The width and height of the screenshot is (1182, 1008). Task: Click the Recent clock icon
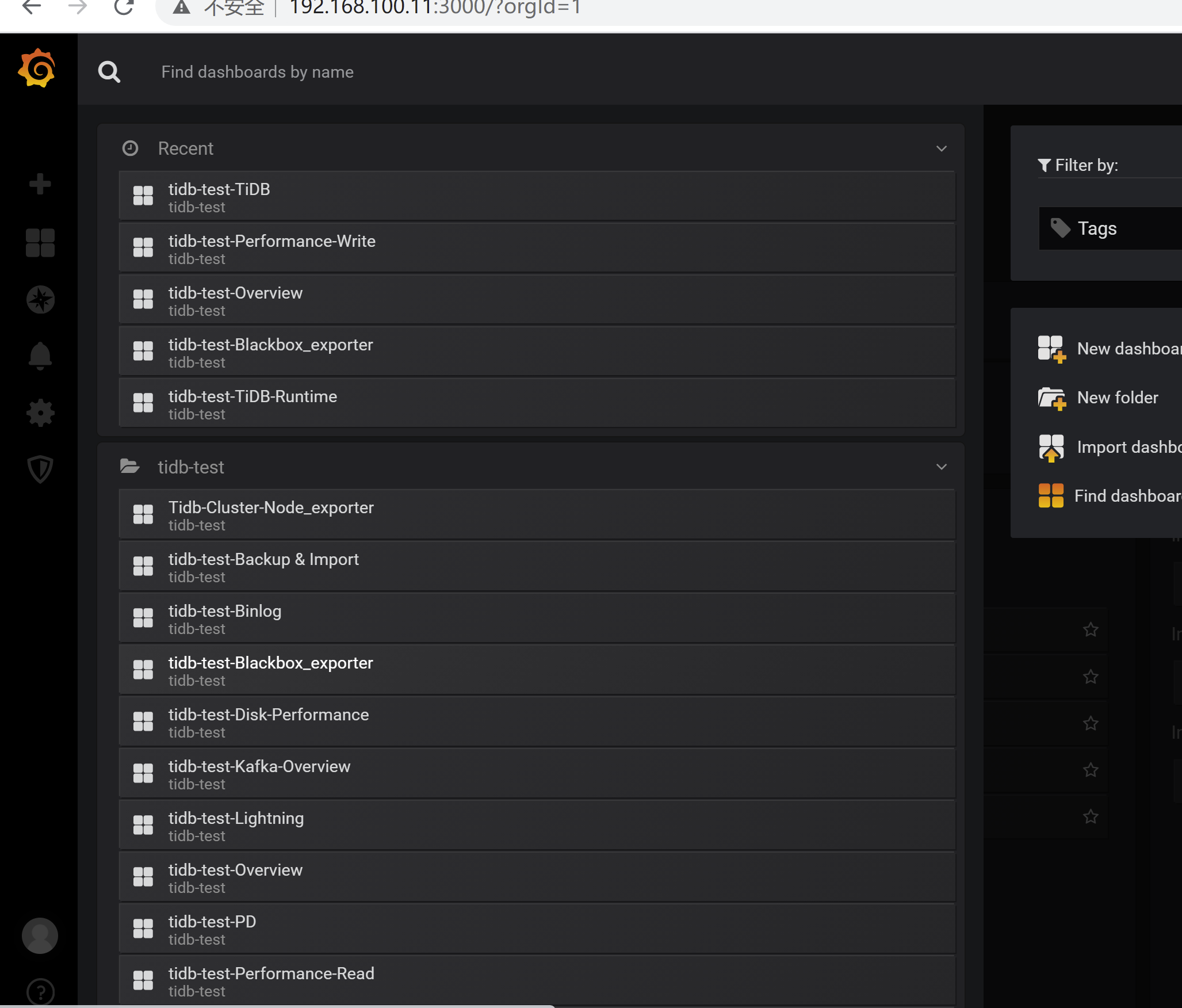(x=131, y=148)
